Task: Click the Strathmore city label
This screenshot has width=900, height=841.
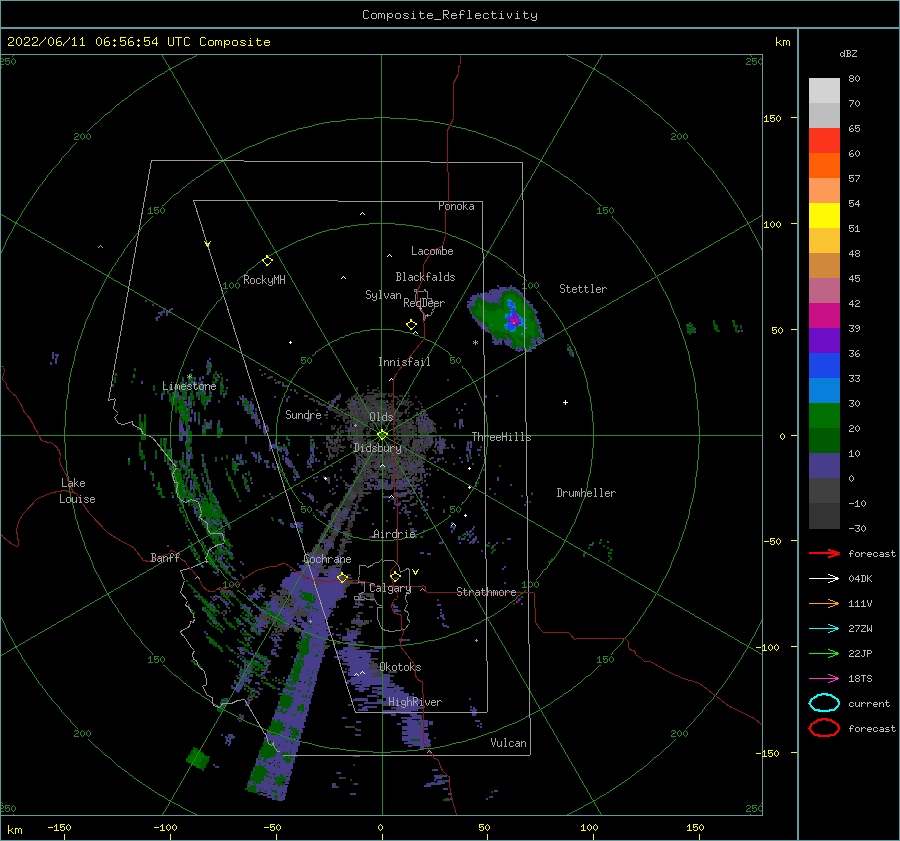Action: (x=486, y=592)
